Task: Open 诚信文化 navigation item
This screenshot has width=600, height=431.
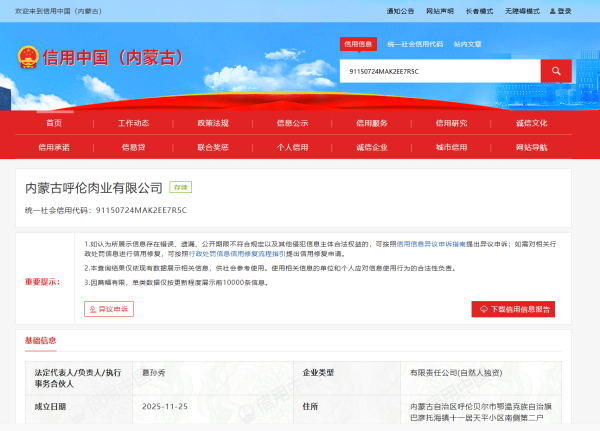Action: (531, 123)
